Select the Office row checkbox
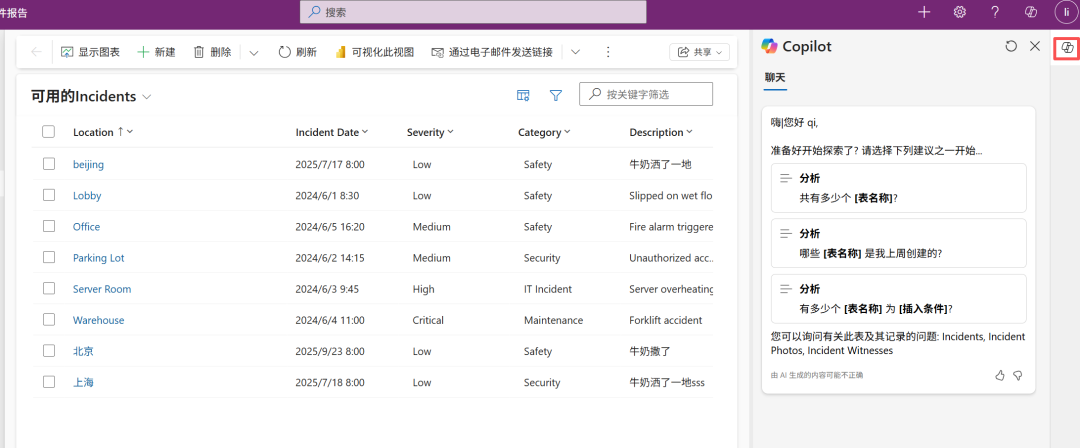The image size is (1080, 448). point(48,226)
